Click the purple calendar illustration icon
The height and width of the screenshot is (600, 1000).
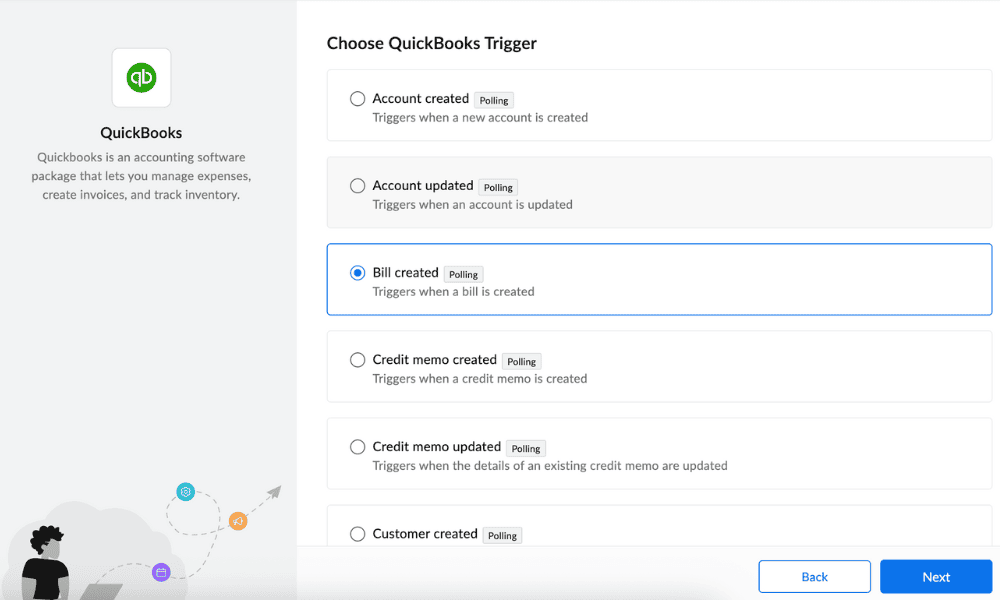161,572
